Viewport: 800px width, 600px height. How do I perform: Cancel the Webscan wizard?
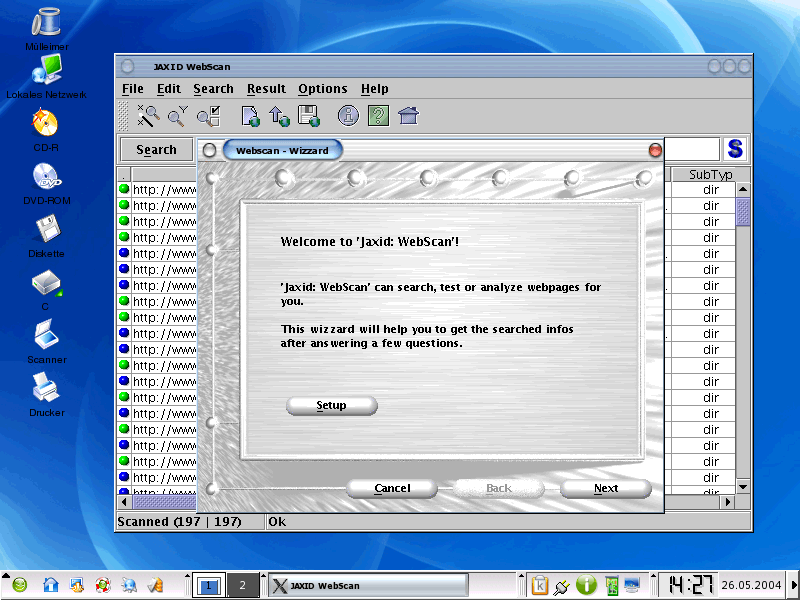coord(392,488)
